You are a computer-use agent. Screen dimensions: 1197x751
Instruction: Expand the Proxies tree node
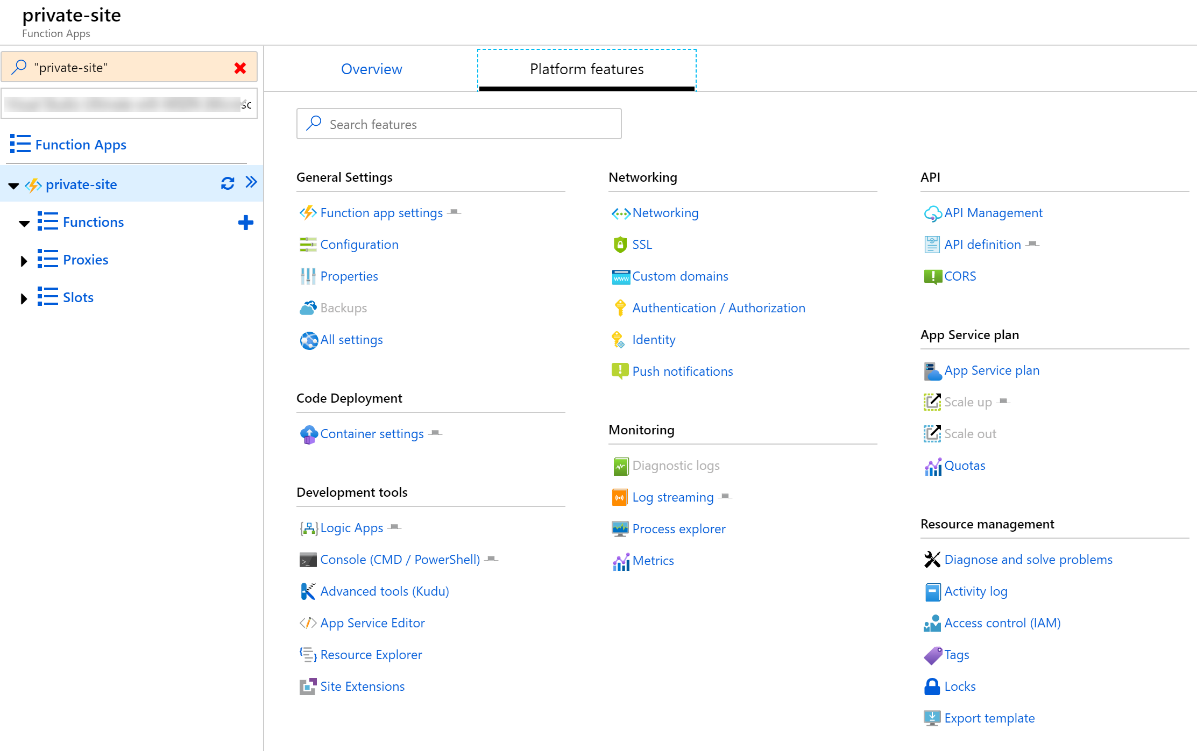point(24,261)
